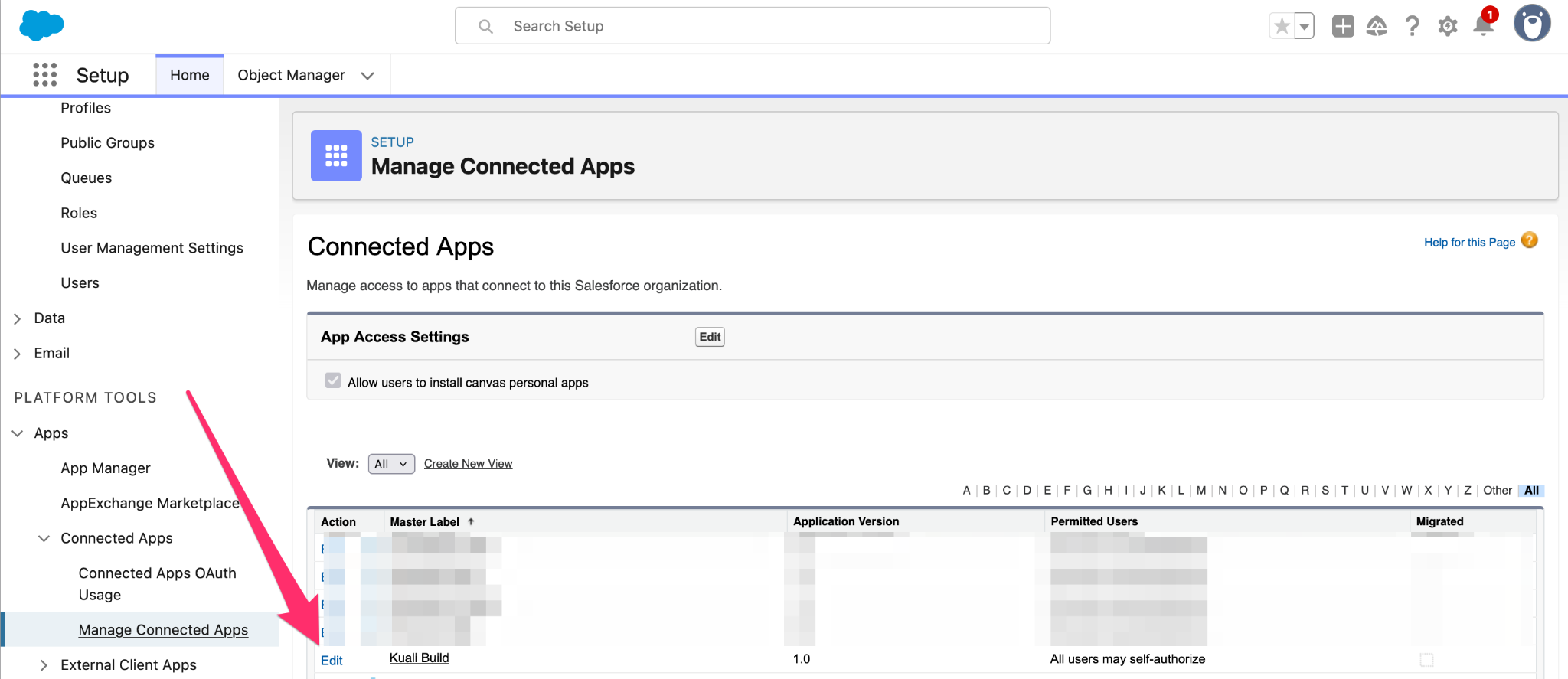Screen dimensions: 1568x679
Task: Open Queues in the sidebar
Action: point(87,178)
